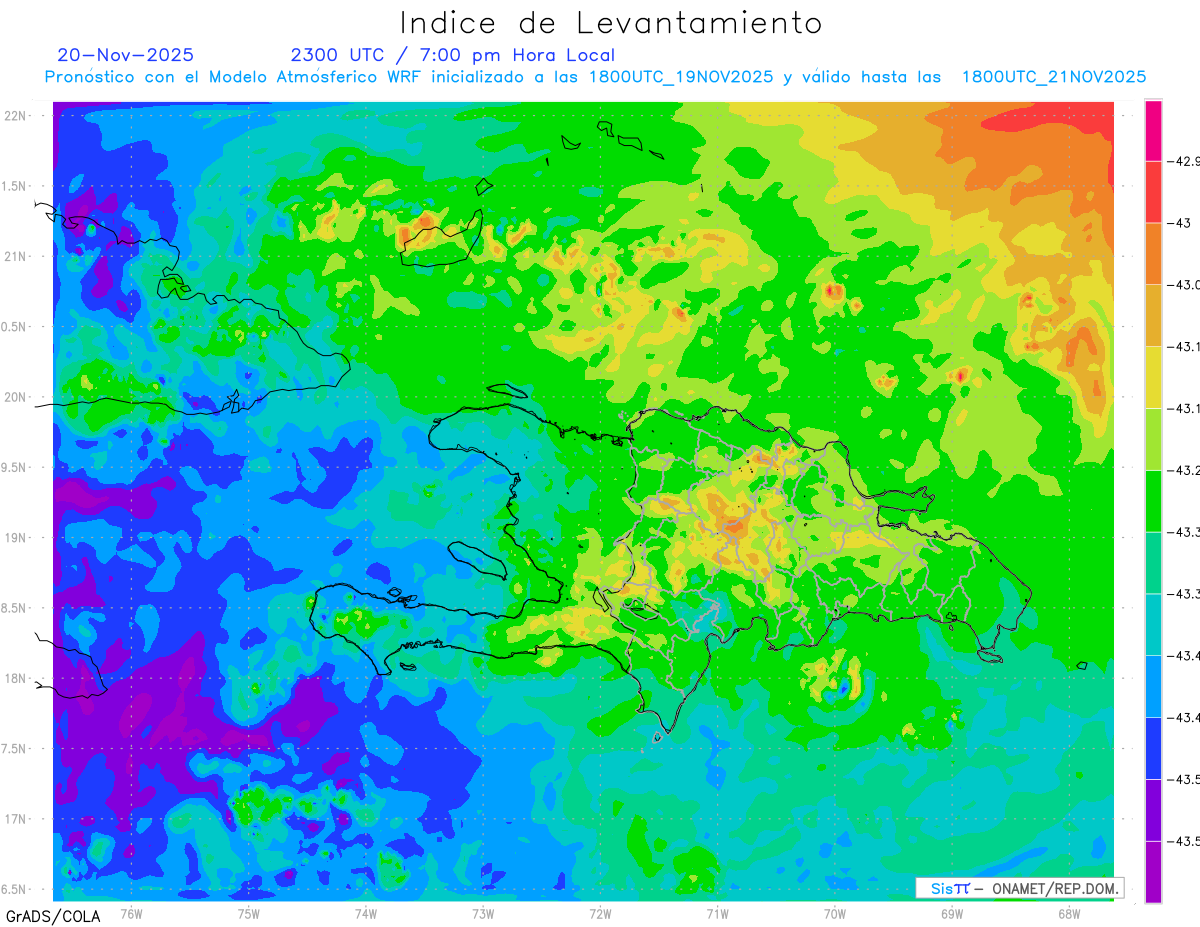Click the '20N' latitude label
The width and height of the screenshot is (1200, 927).
(15, 397)
